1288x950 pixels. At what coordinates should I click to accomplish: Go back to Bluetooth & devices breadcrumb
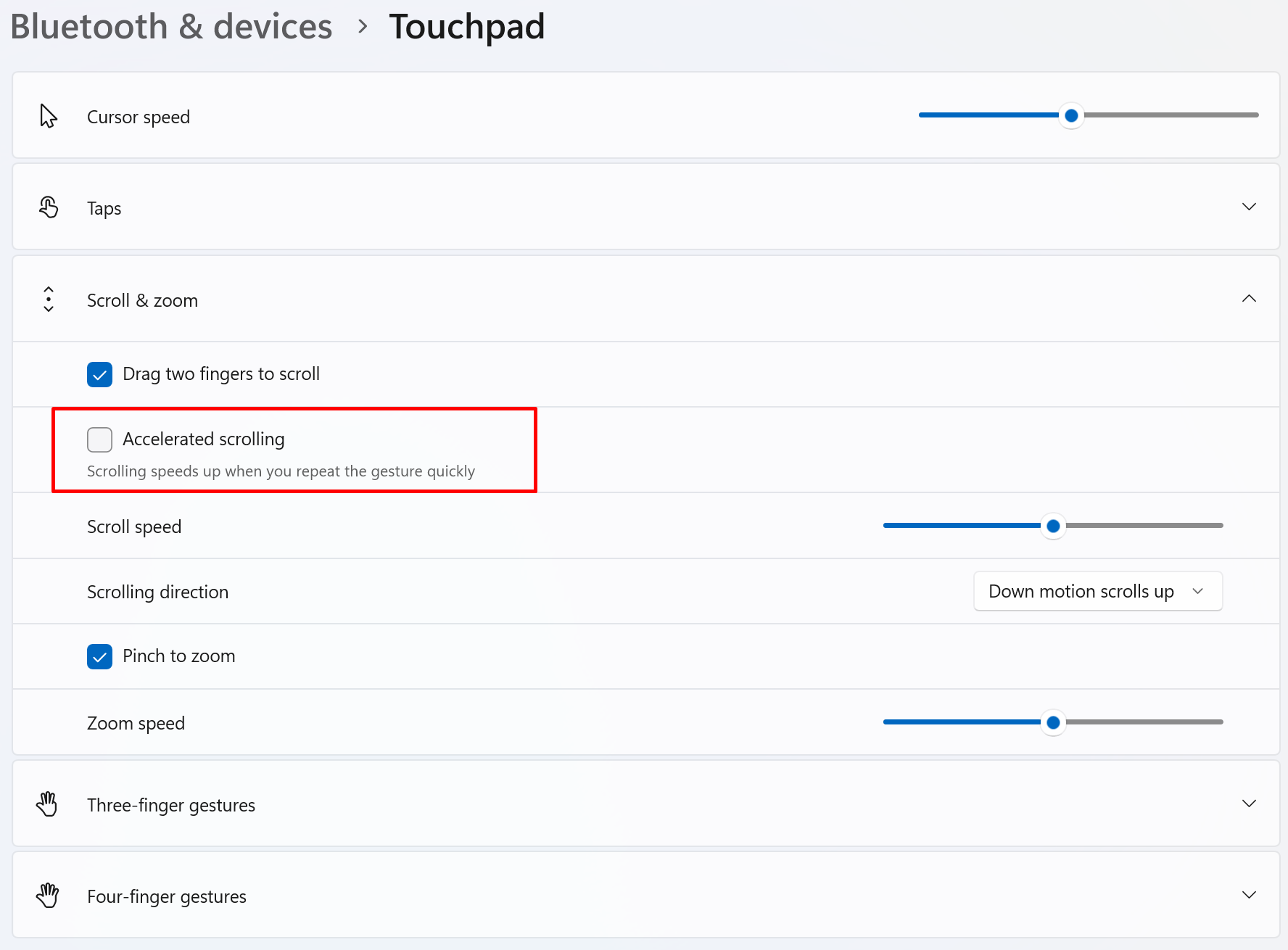coord(171,27)
